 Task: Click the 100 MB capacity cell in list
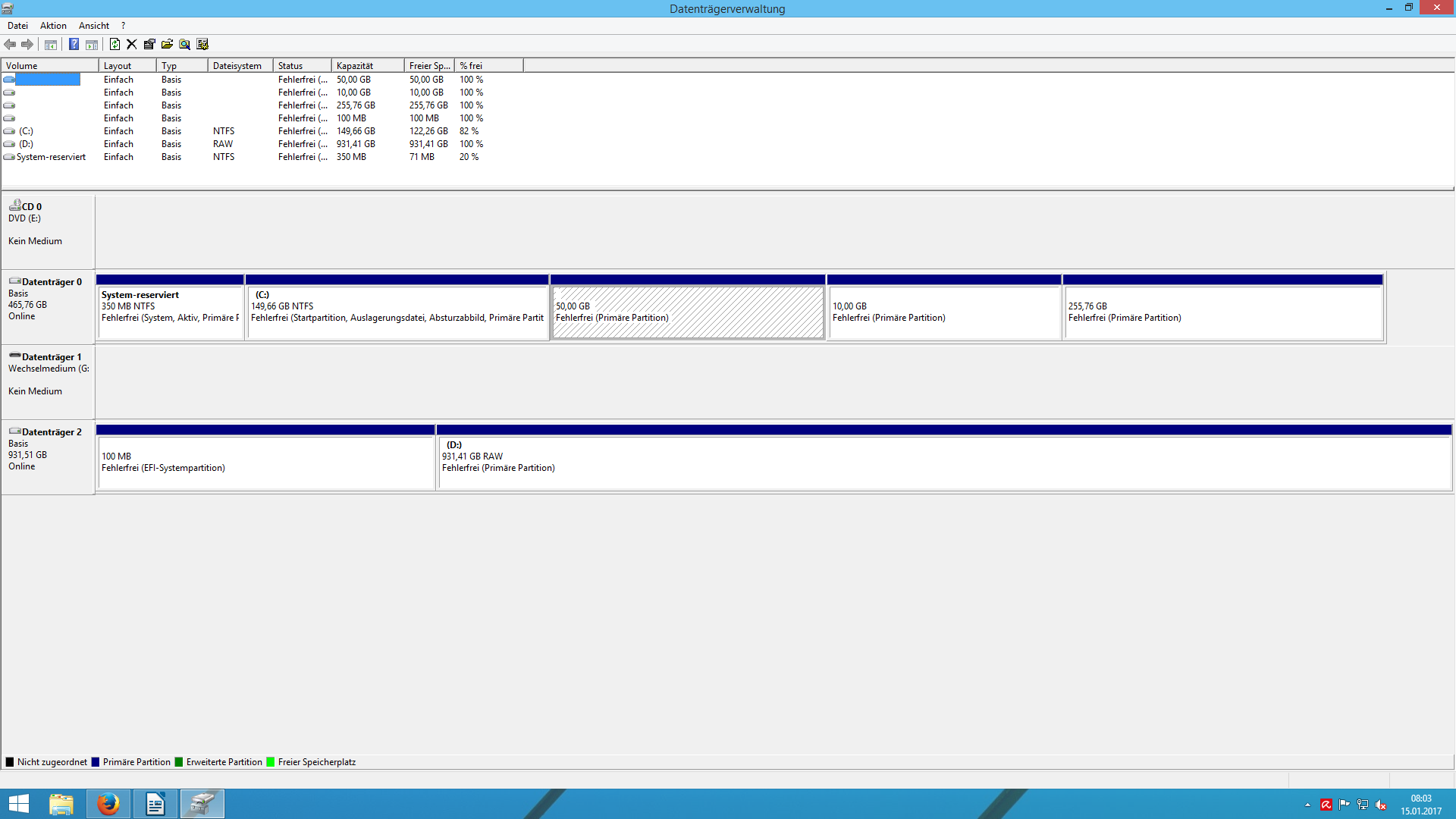click(x=351, y=118)
